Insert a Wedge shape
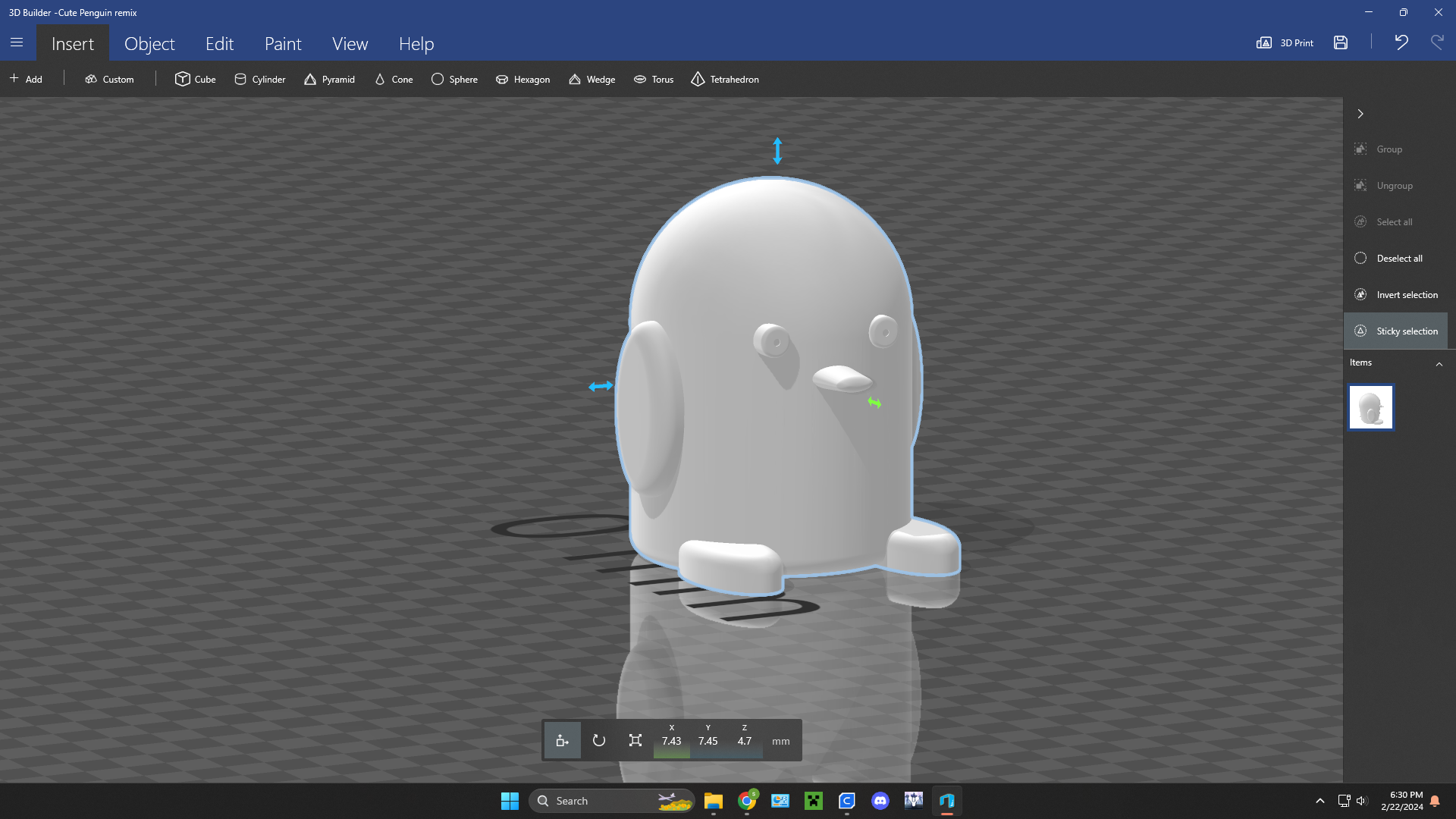 tap(591, 79)
